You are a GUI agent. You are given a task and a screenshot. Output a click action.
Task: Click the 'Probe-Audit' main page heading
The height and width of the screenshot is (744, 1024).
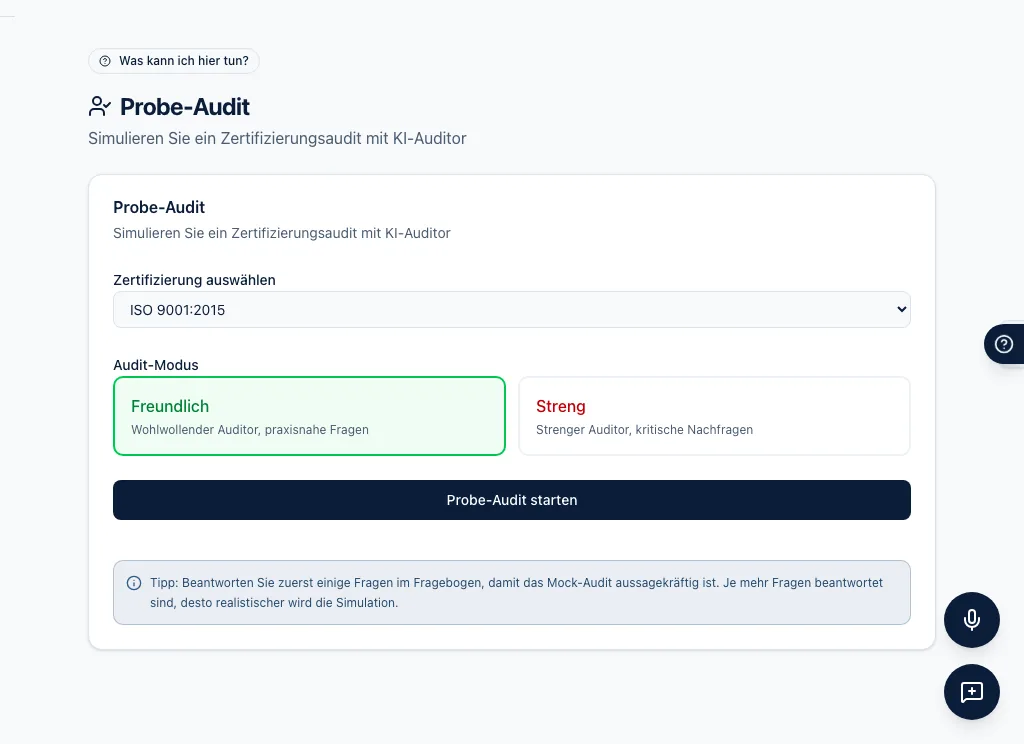pyautogui.click(x=184, y=106)
